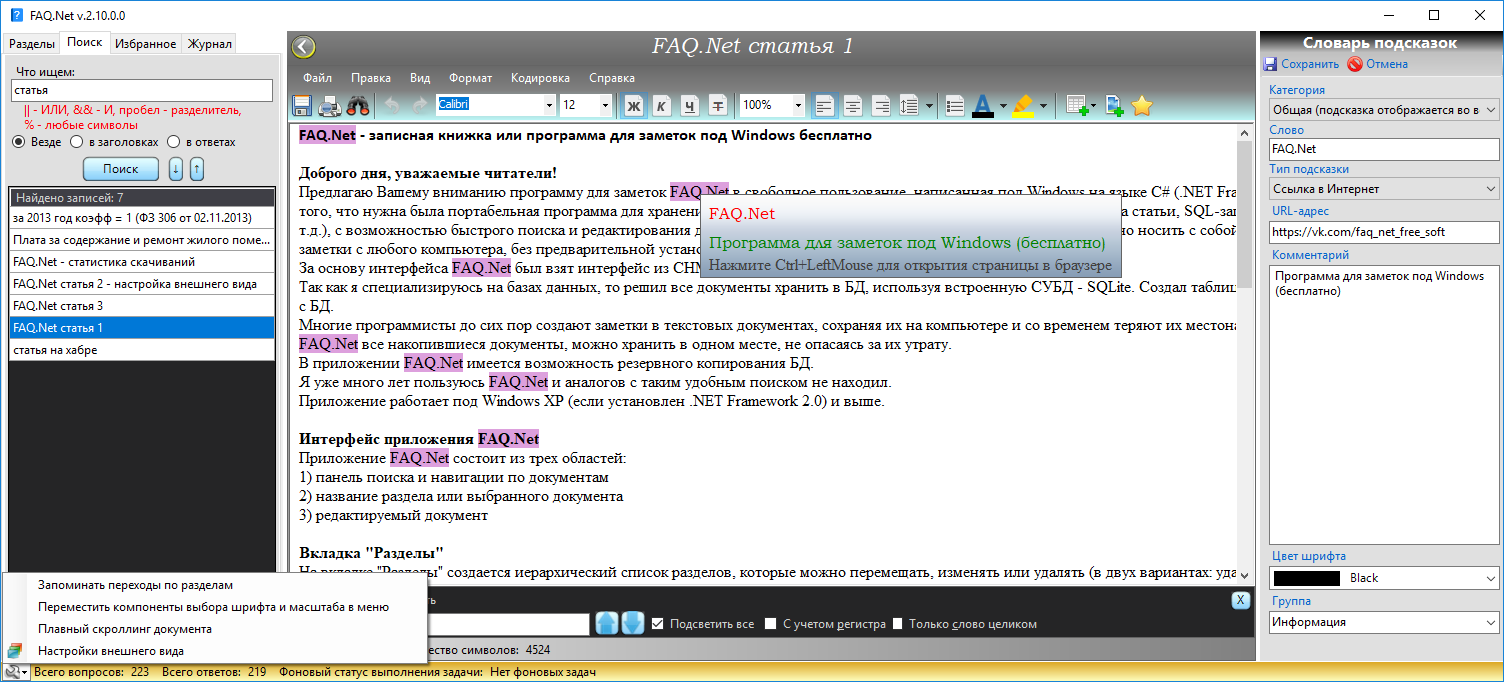Enable Только слово целиком checkbox
This screenshot has height=682, width=1504.
(x=897, y=624)
